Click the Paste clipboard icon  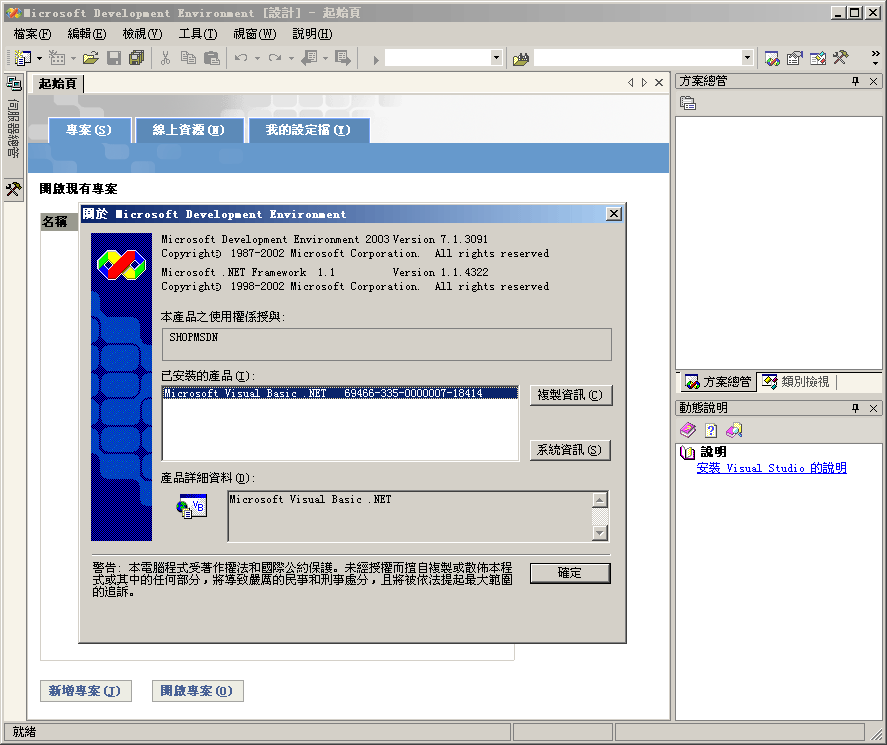[212, 58]
